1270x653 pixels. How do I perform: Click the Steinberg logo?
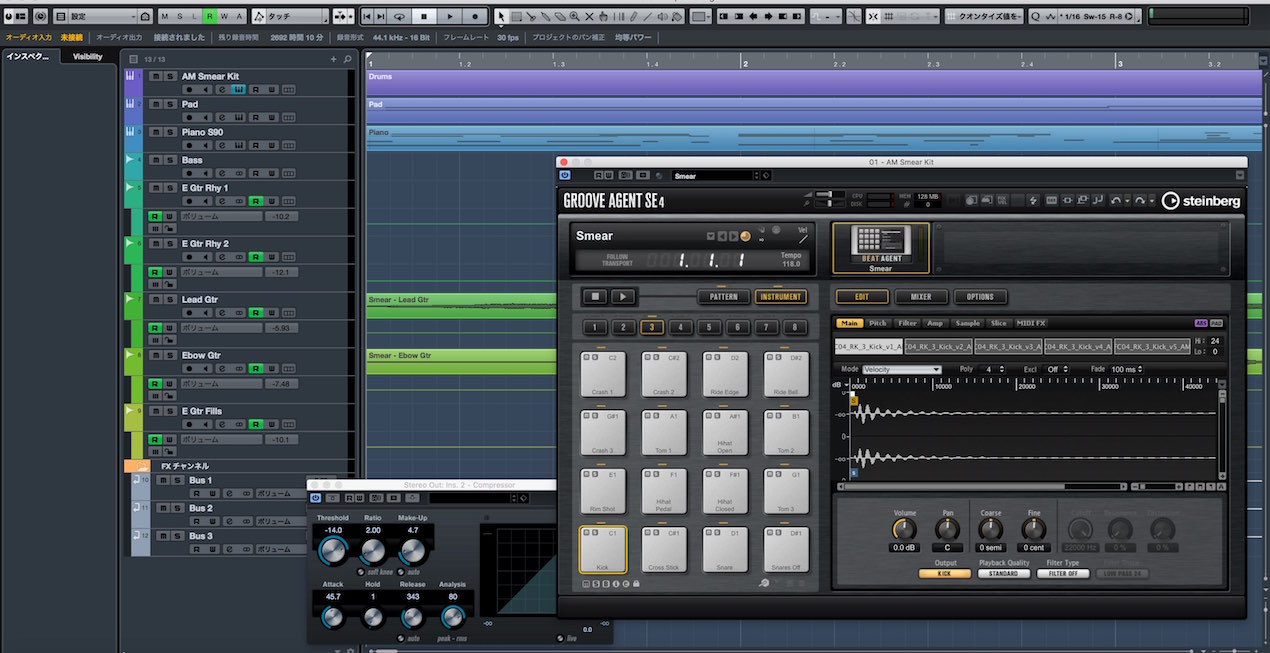coord(1201,201)
